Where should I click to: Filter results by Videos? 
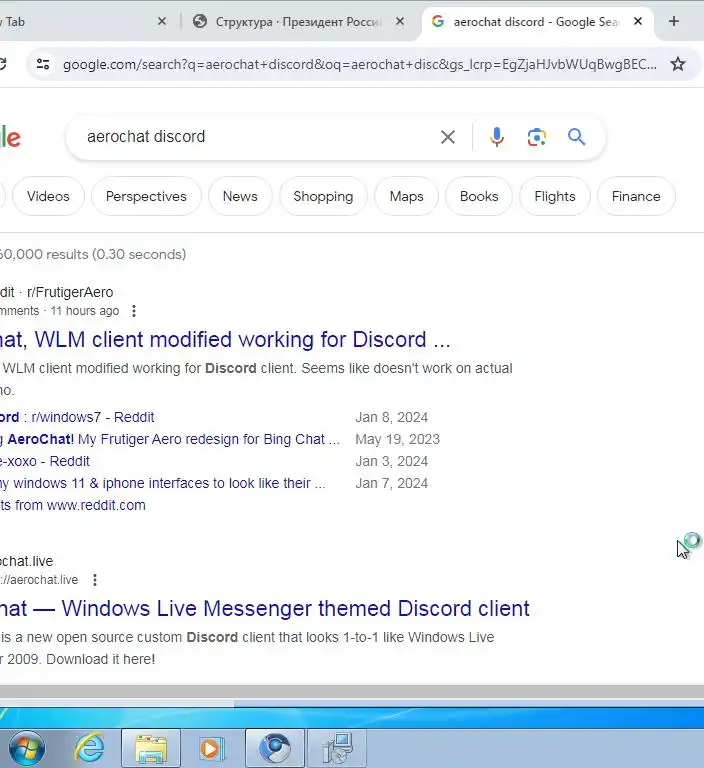point(48,196)
